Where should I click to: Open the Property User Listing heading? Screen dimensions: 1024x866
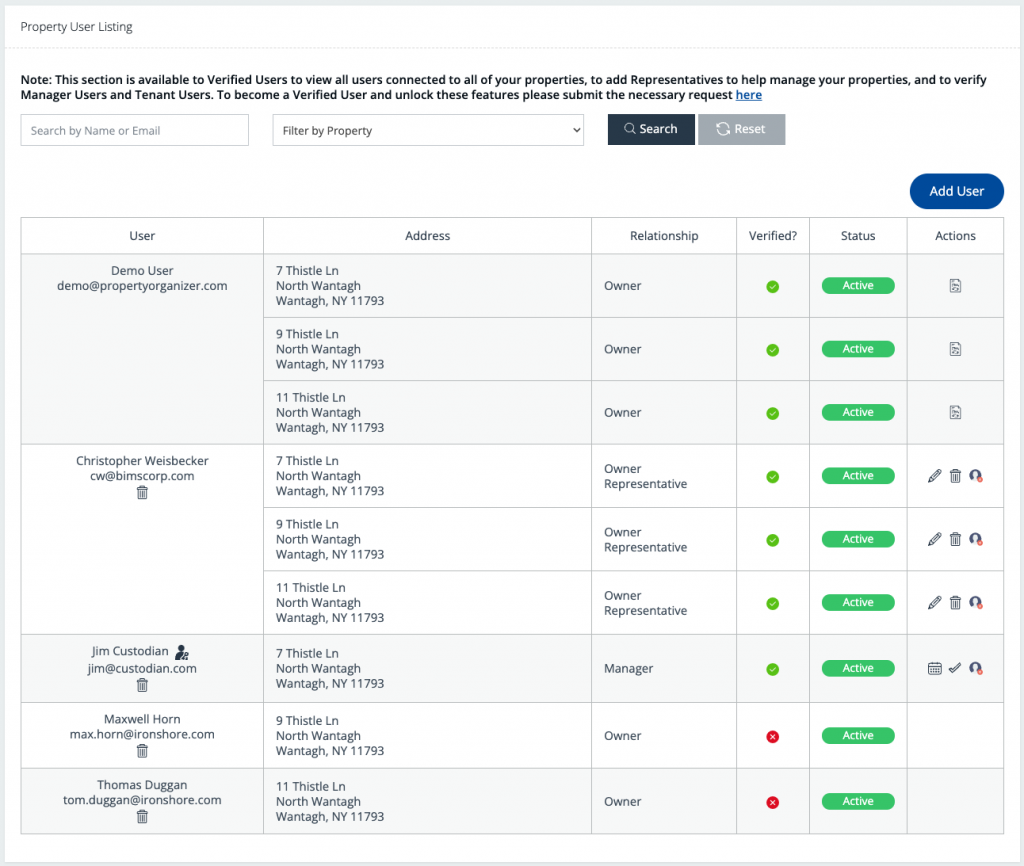[76, 27]
